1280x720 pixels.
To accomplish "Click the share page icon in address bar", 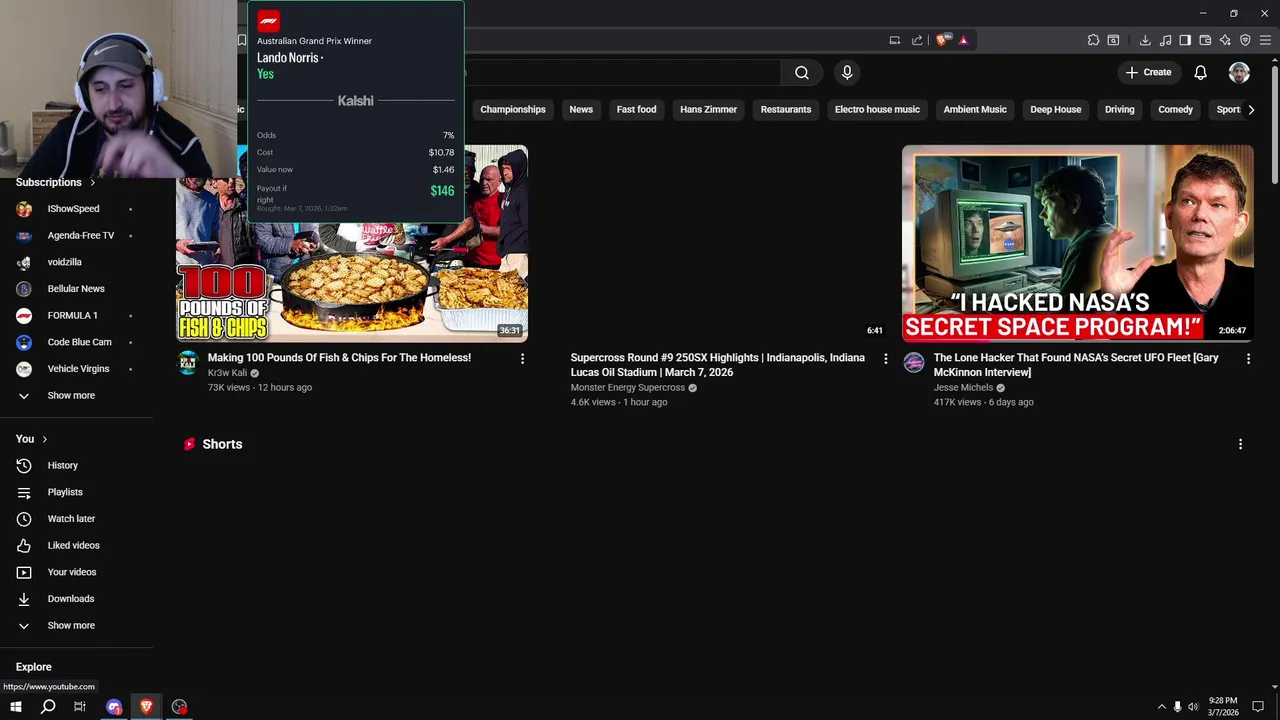I will point(917,40).
